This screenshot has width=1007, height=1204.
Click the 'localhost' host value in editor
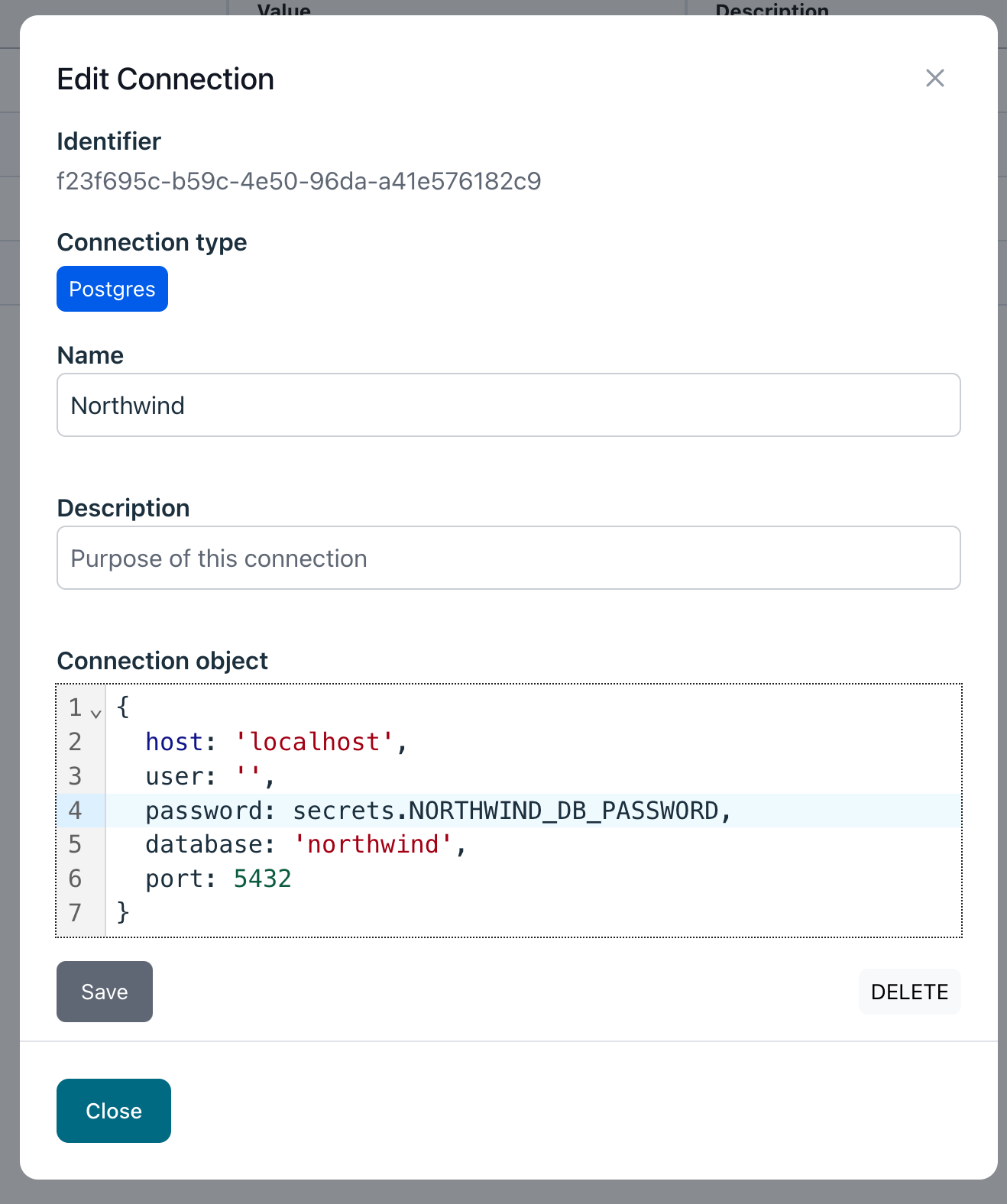[x=314, y=742]
